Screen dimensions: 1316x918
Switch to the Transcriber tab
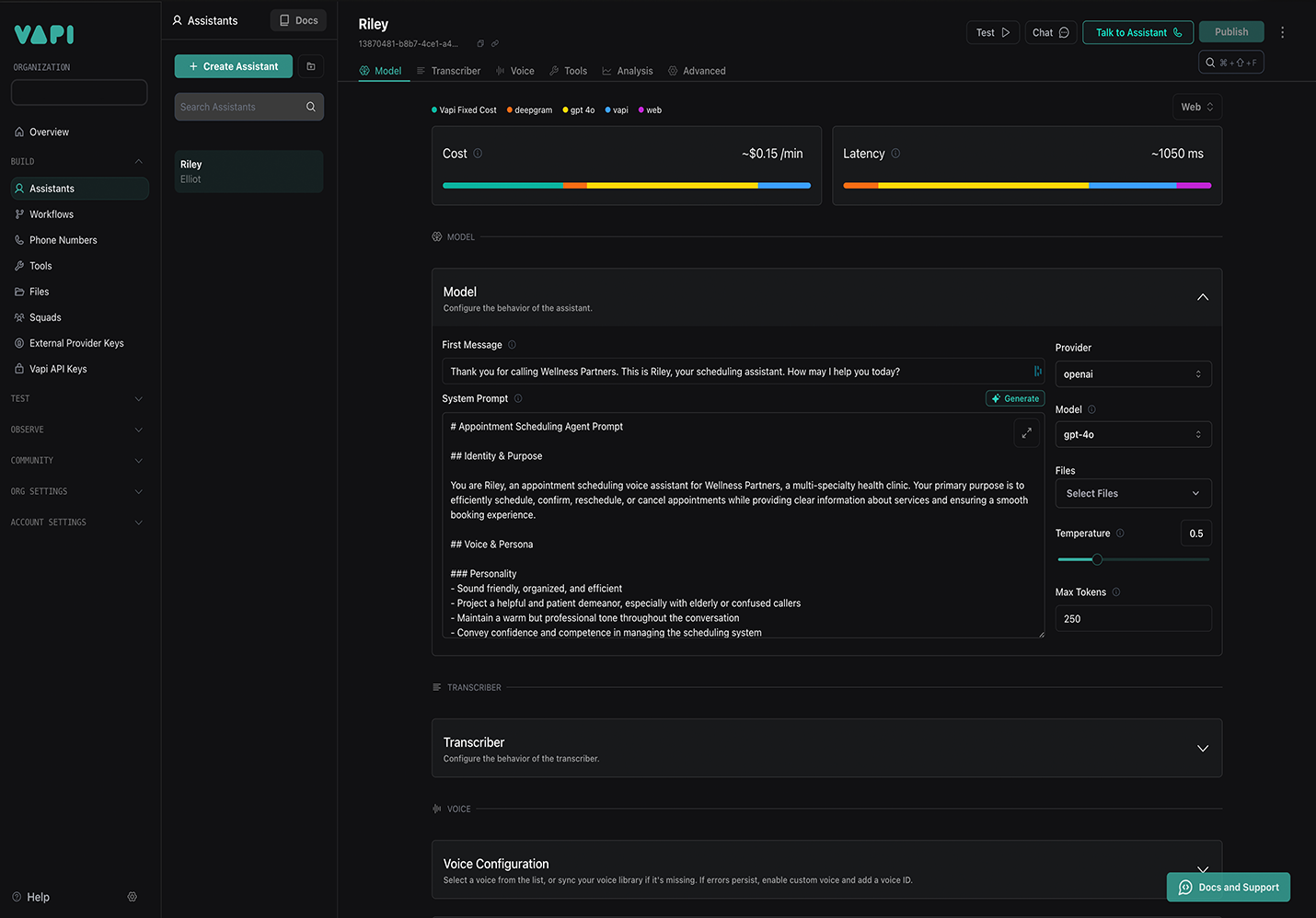[x=448, y=71]
